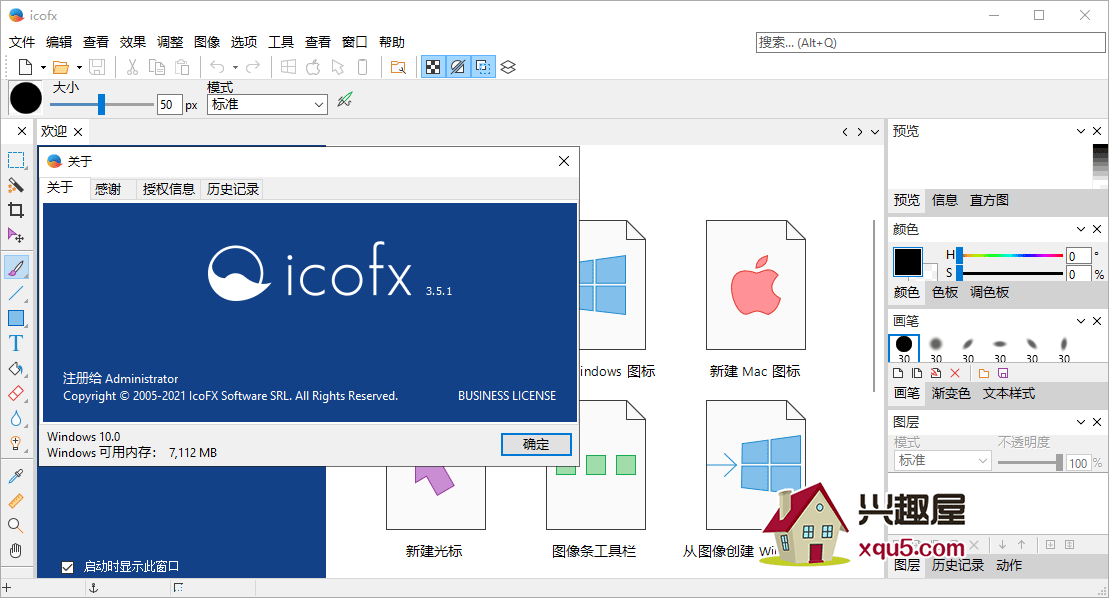Open the Effects (效果) menu
Image resolution: width=1109 pixels, height=598 pixels.
(x=132, y=42)
